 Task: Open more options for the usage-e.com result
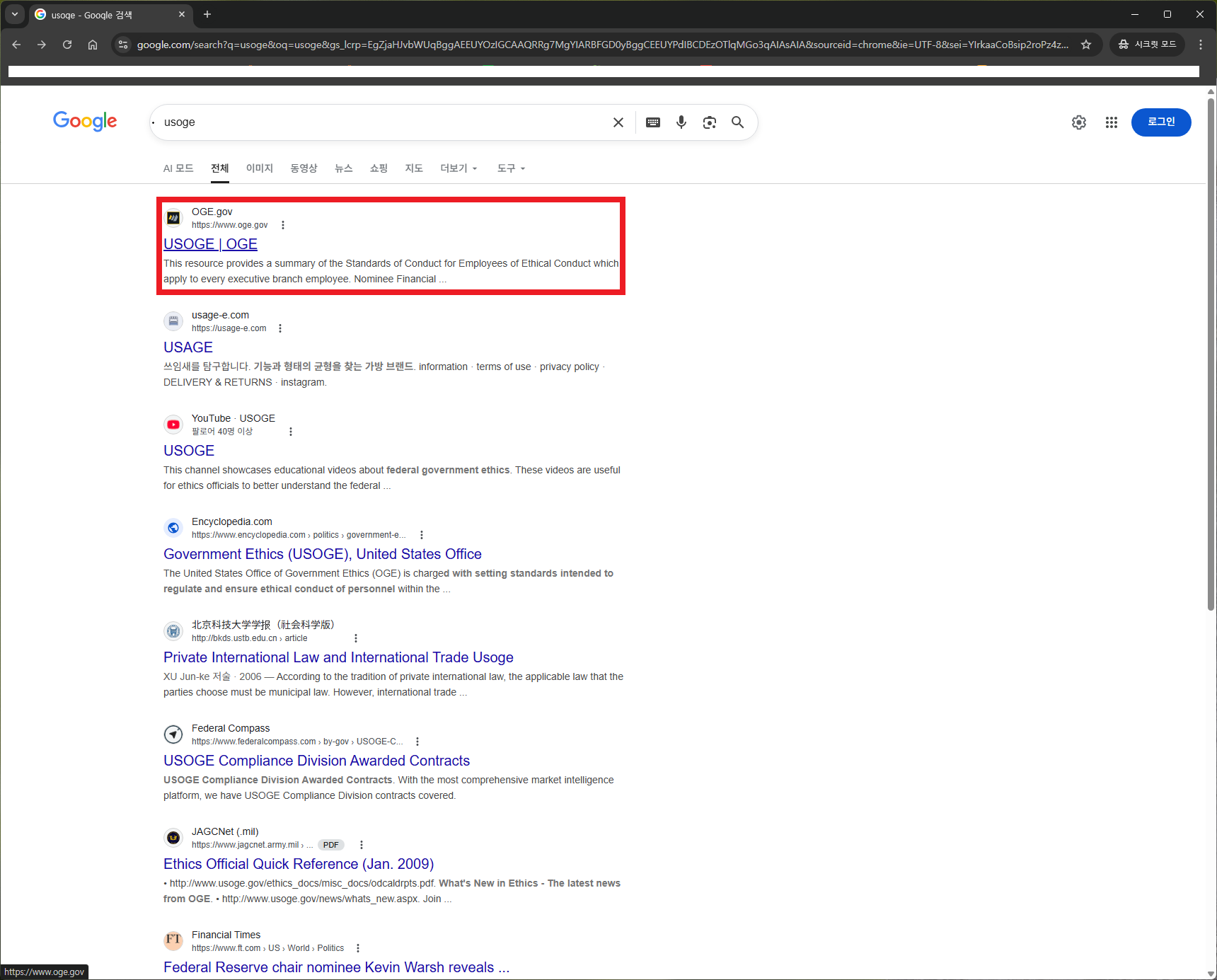(x=280, y=328)
